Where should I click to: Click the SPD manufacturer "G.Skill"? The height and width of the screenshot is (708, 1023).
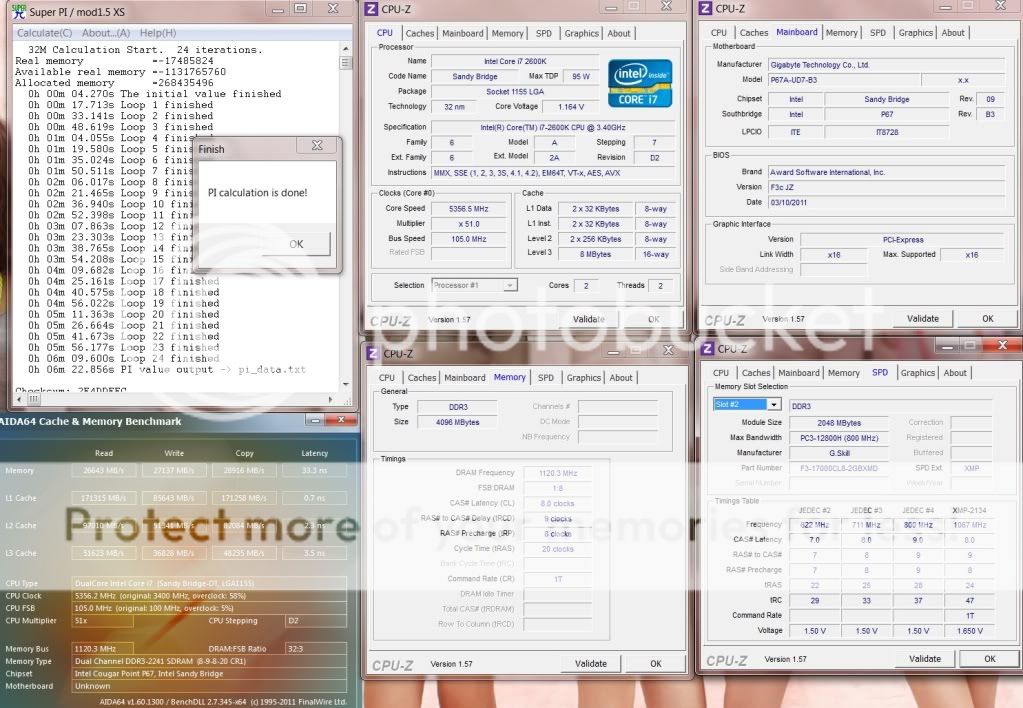(x=839, y=453)
